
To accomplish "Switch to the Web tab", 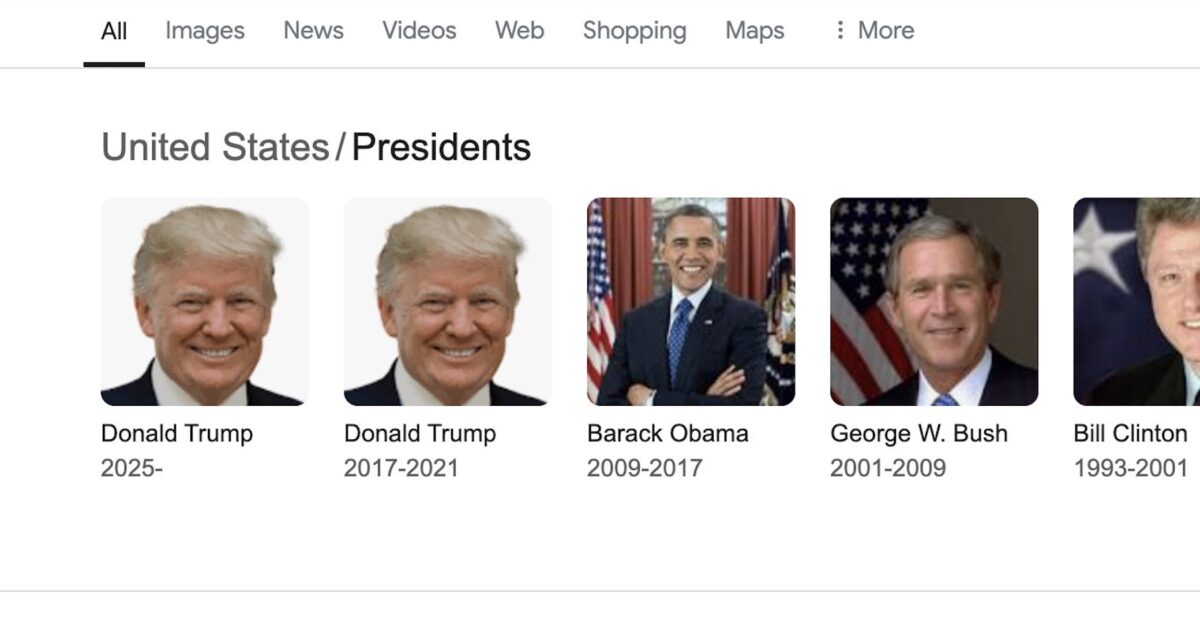I will tap(519, 31).
